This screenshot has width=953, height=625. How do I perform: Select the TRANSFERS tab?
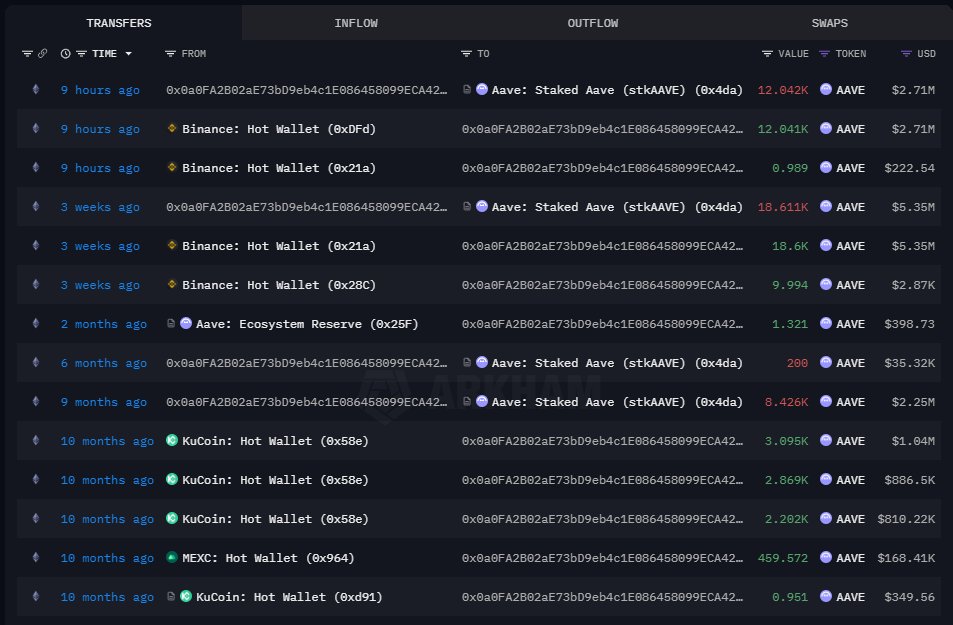point(119,22)
